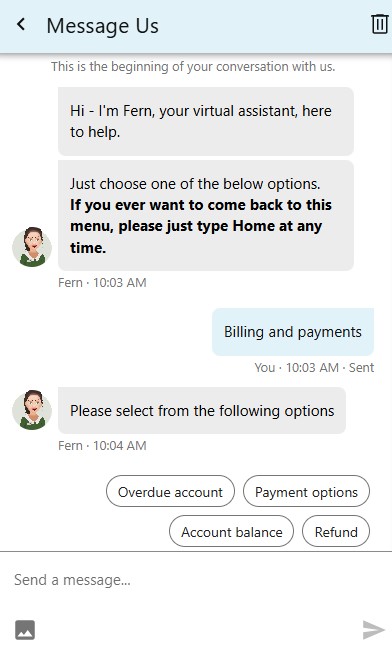Click Fern's avatar beside the menu message
Image resolution: width=392 pixels, height=649 pixels.
(x=32, y=247)
